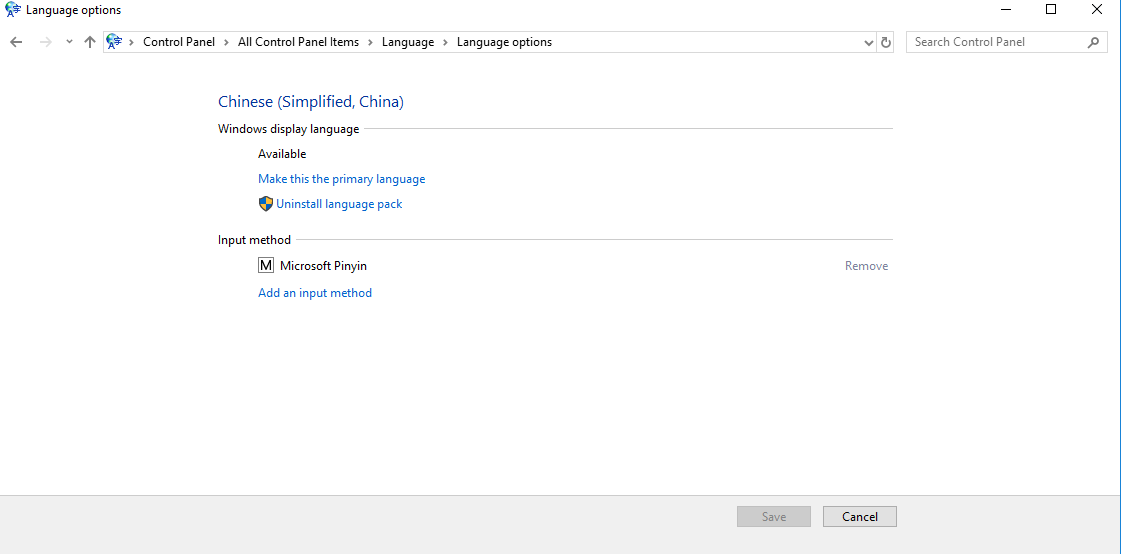Screen dimensions: 1121x554
Task: Minimize the Language options window
Action: [1006, 10]
